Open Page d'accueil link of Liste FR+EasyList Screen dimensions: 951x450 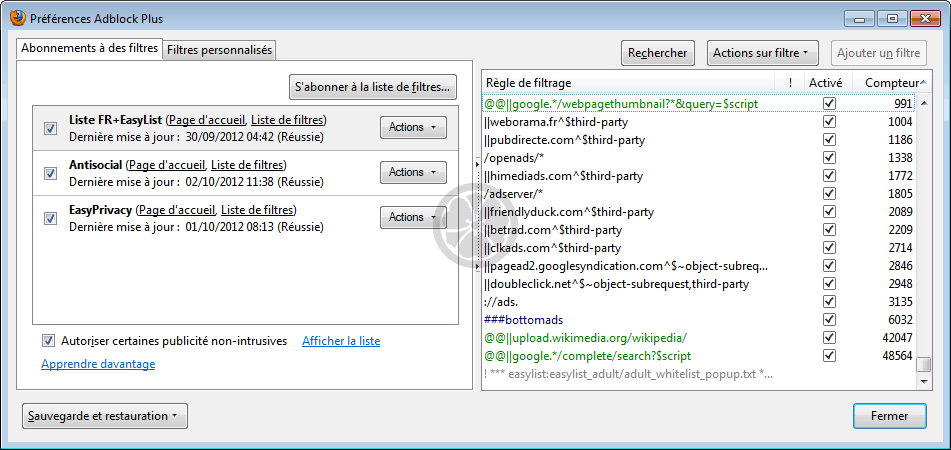click(x=207, y=119)
